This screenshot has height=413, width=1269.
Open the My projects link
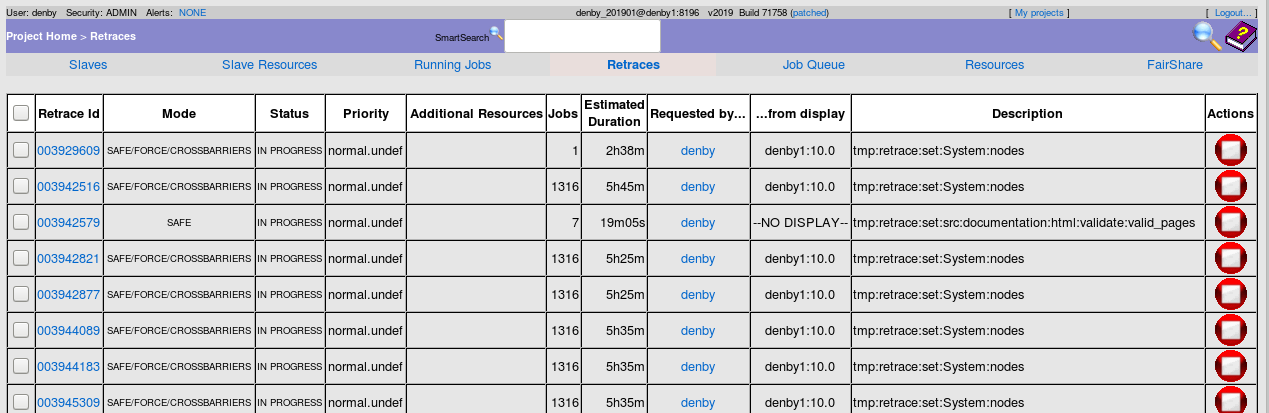1040,13
